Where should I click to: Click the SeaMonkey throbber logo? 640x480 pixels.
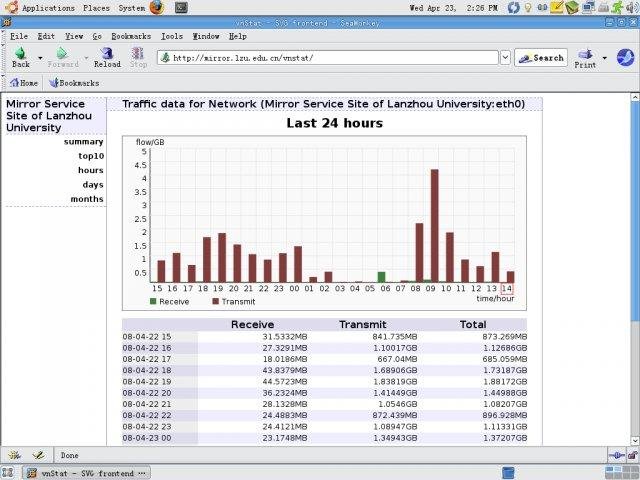624,57
